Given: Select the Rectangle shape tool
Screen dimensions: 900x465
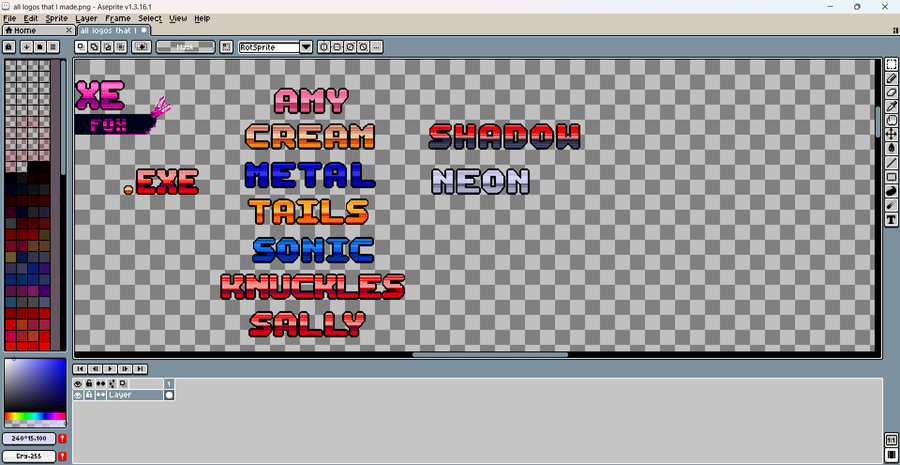Looking at the screenshot, I should point(891,177).
